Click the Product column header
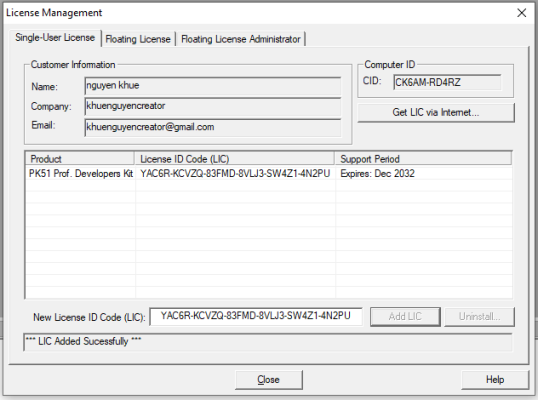Viewport: 538px width, 400px height. [80, 159]
